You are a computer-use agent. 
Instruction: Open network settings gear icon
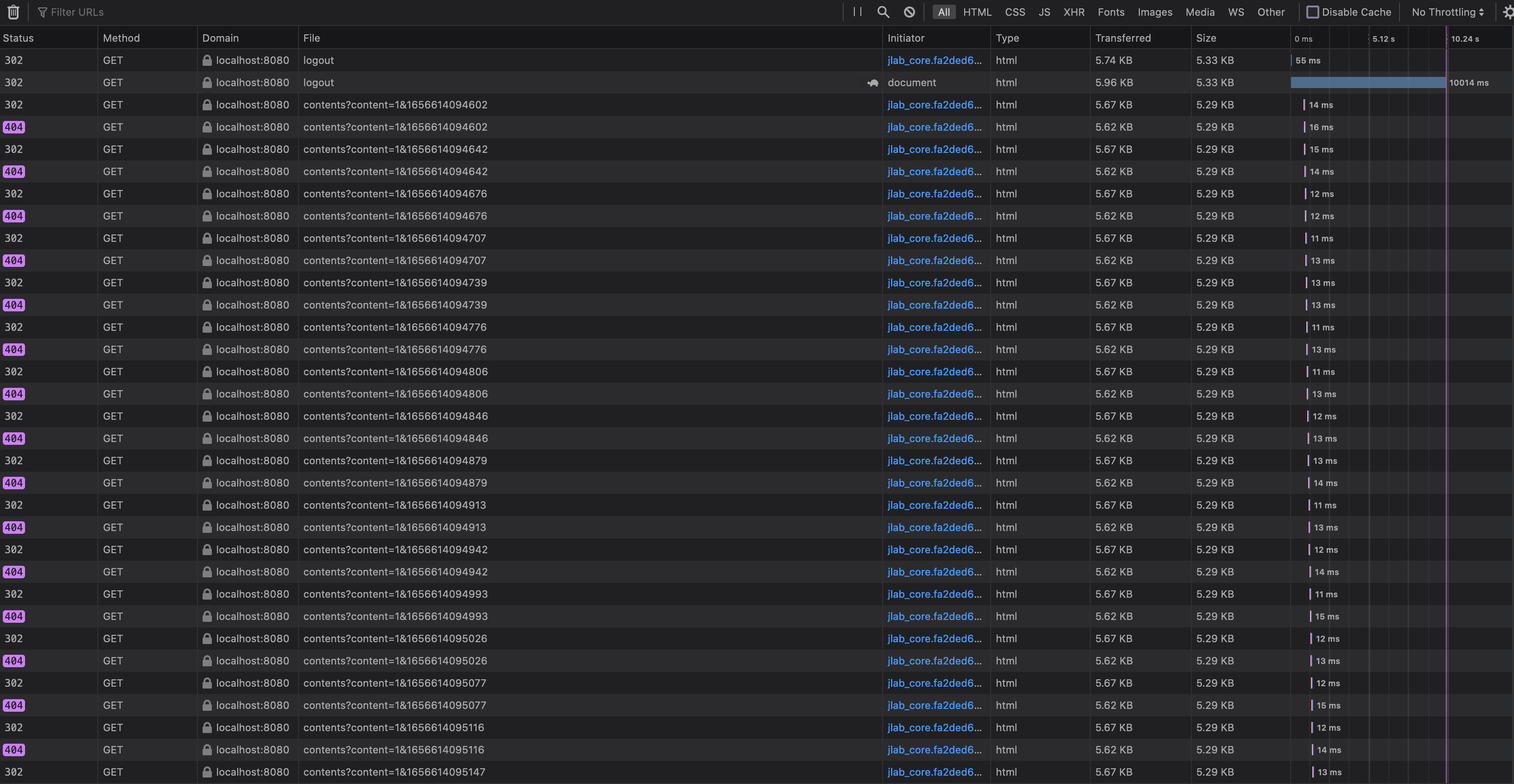(x=1507, y=12)
